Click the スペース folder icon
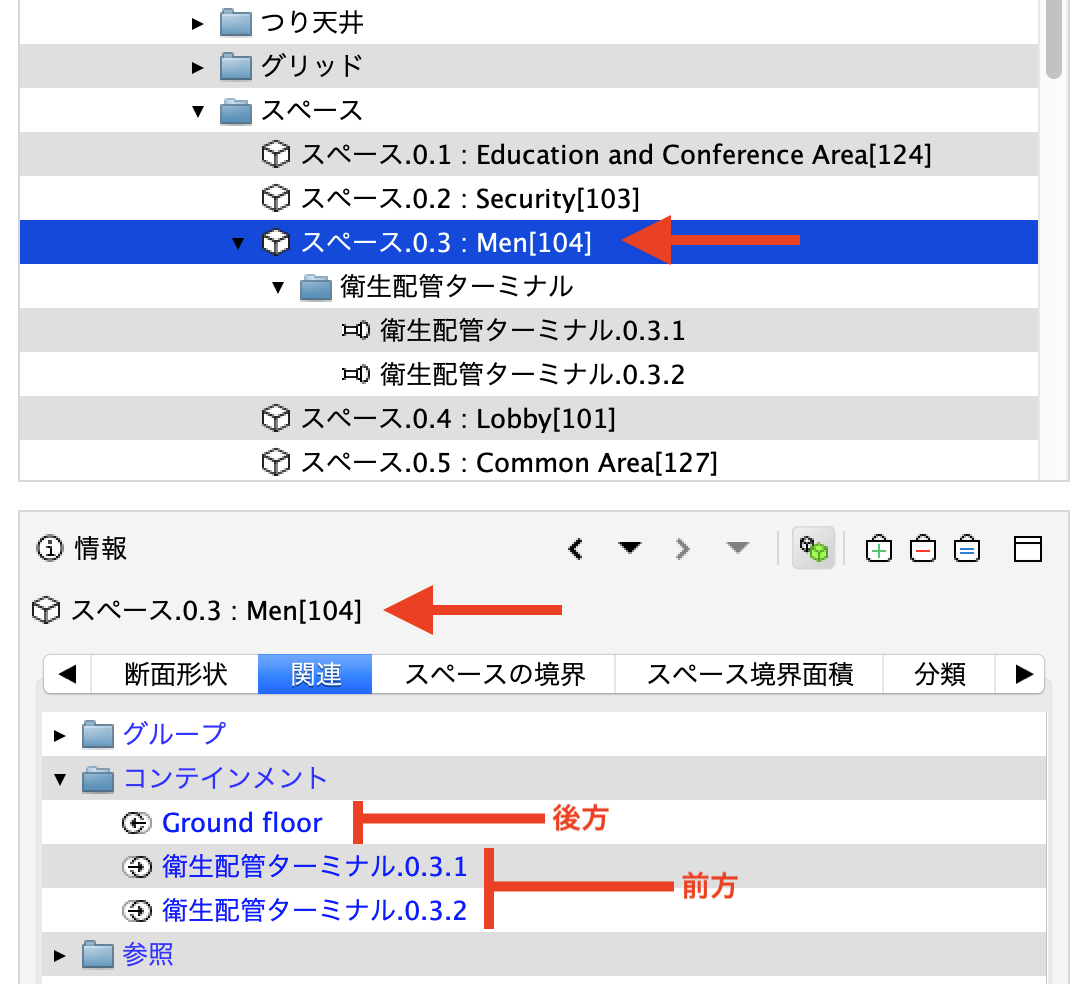1088x984 pixels. click(236, 111)
